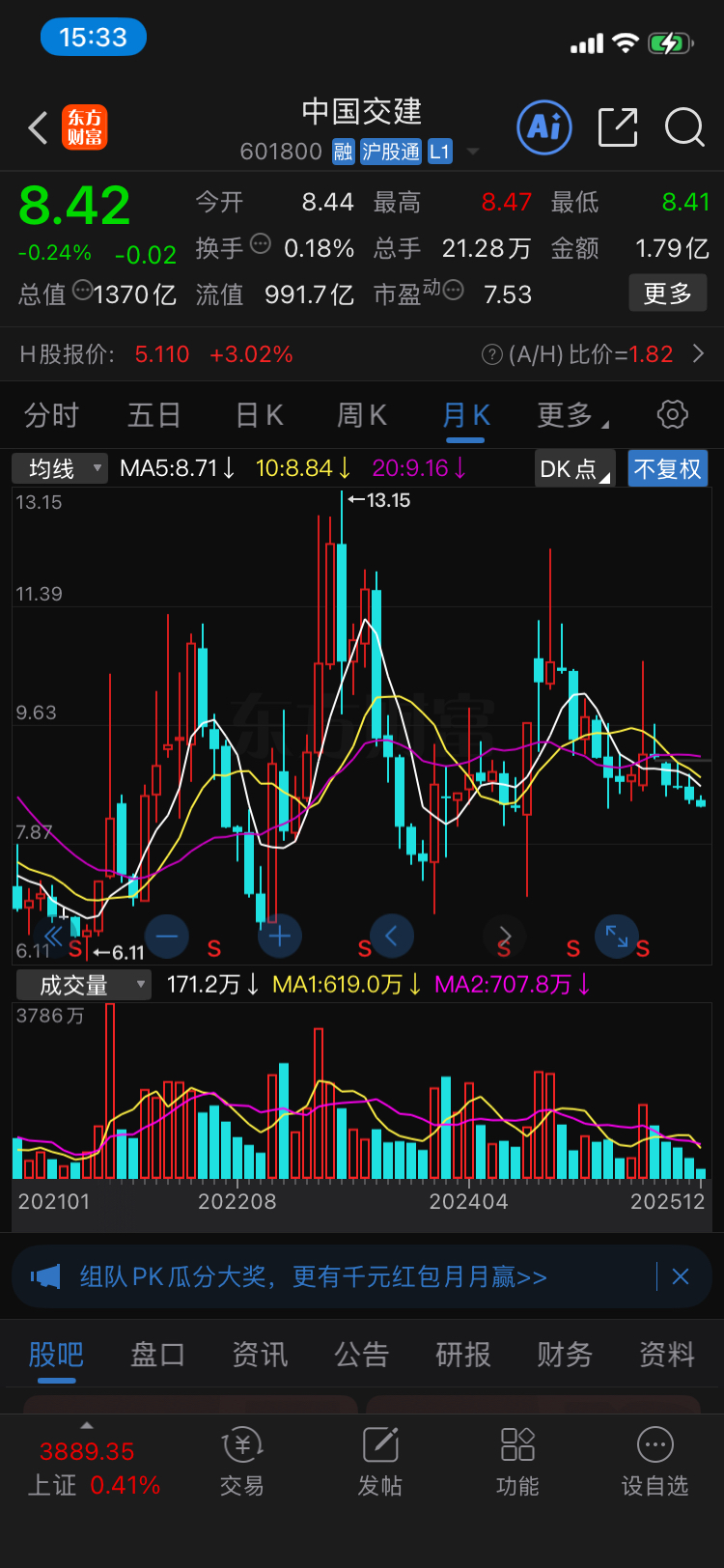Open the 财务 tab
Screen dimensions: 724x1568
565,1355
